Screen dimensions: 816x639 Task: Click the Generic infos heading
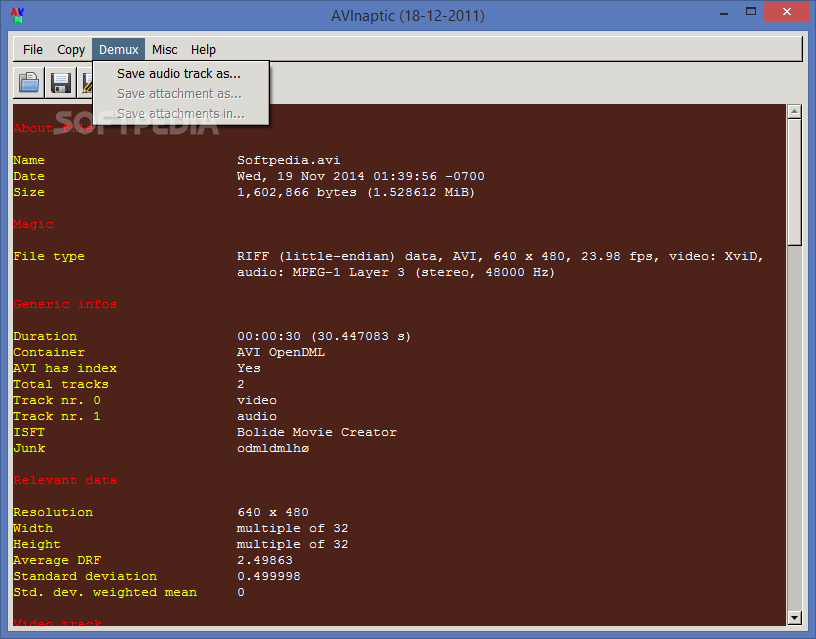point(65,304)
